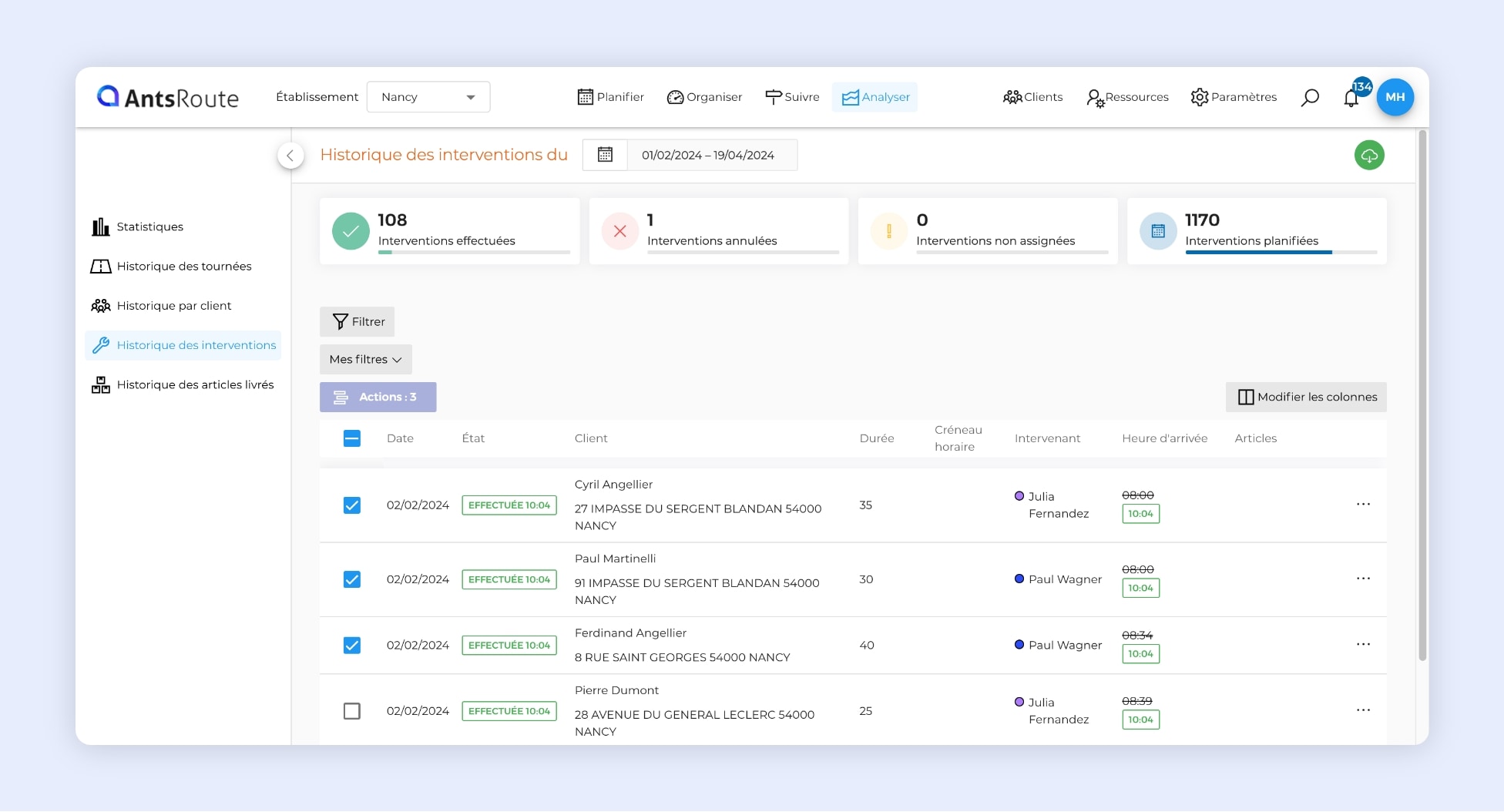Check the Pierre Dumont row checkbox

[351, 711]
